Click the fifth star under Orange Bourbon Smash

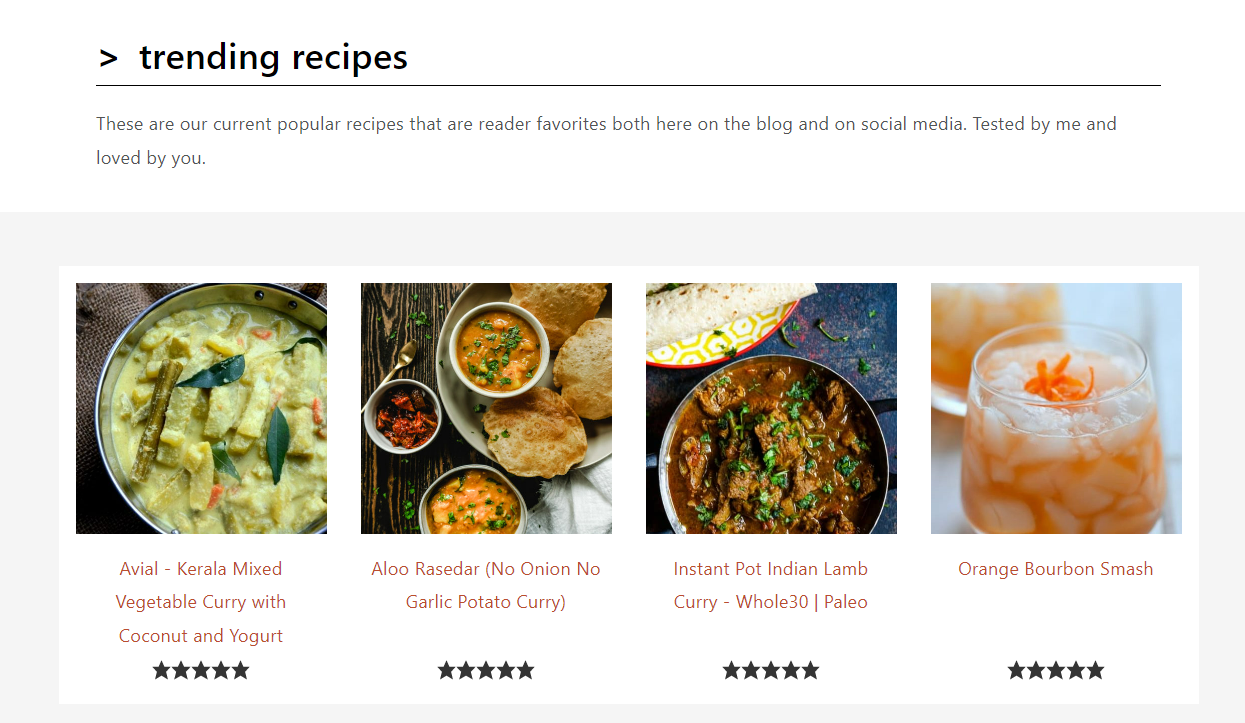point(1095,670)
